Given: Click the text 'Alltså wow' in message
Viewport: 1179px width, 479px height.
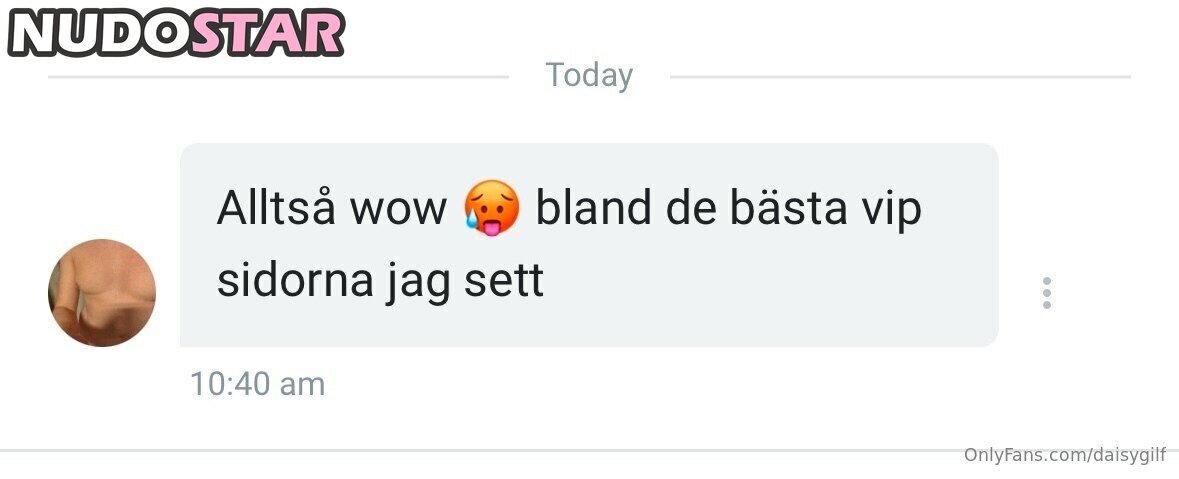Looking at the screenshot, I should (332, 208).
